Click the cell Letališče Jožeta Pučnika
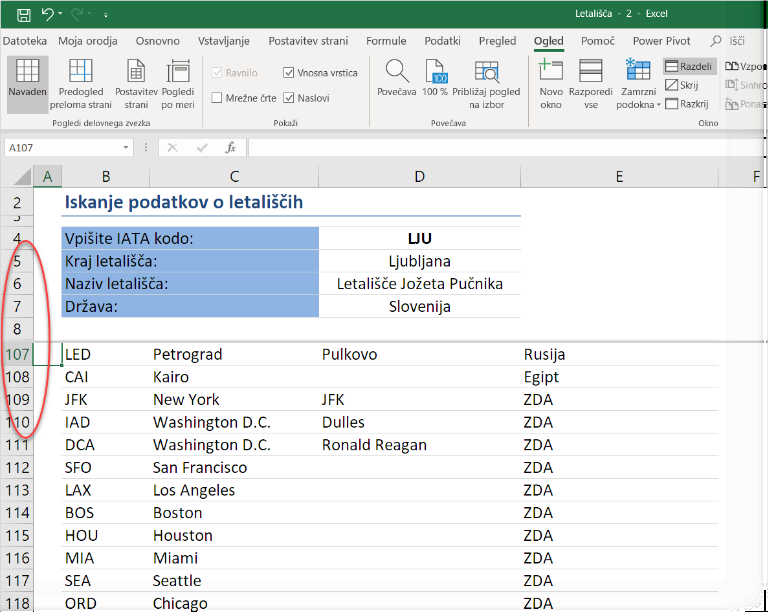 click(x=420, y=284)
